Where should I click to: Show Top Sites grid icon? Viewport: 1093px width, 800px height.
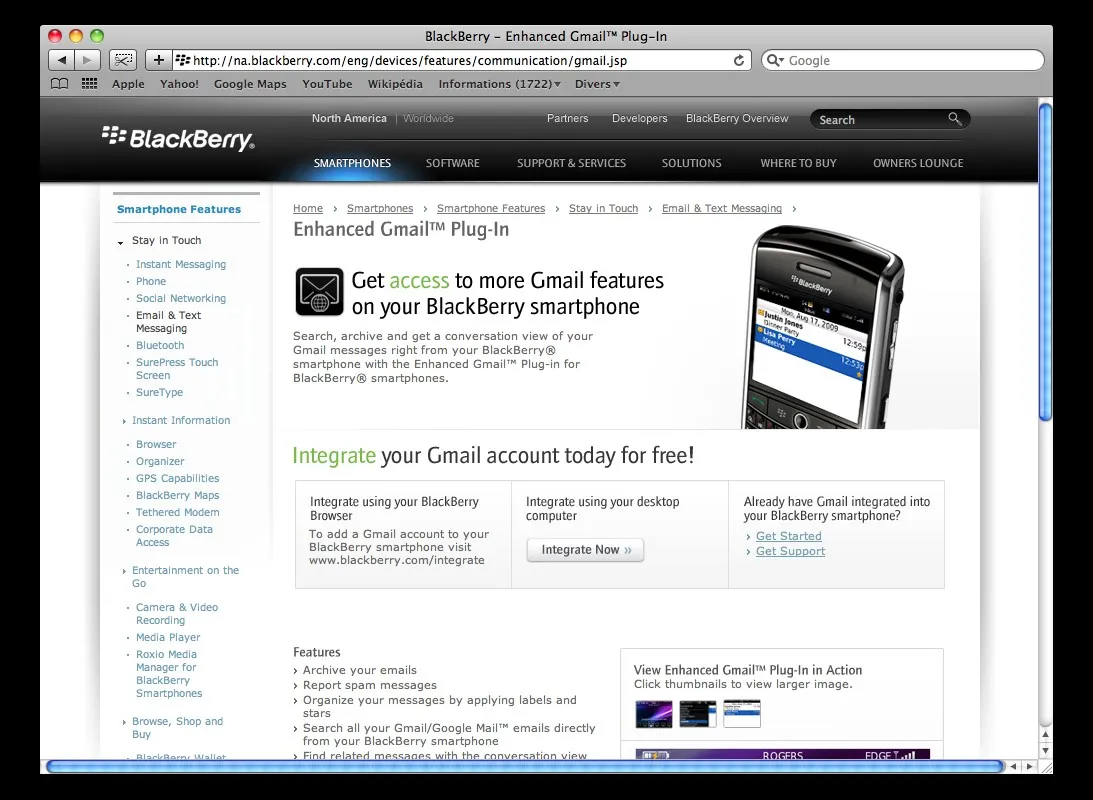coord(89,84)
